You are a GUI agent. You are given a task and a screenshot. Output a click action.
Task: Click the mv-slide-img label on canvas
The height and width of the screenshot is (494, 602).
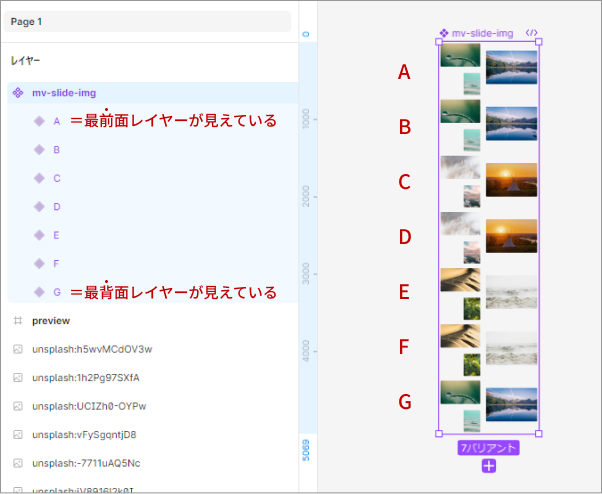click(482, 33)
